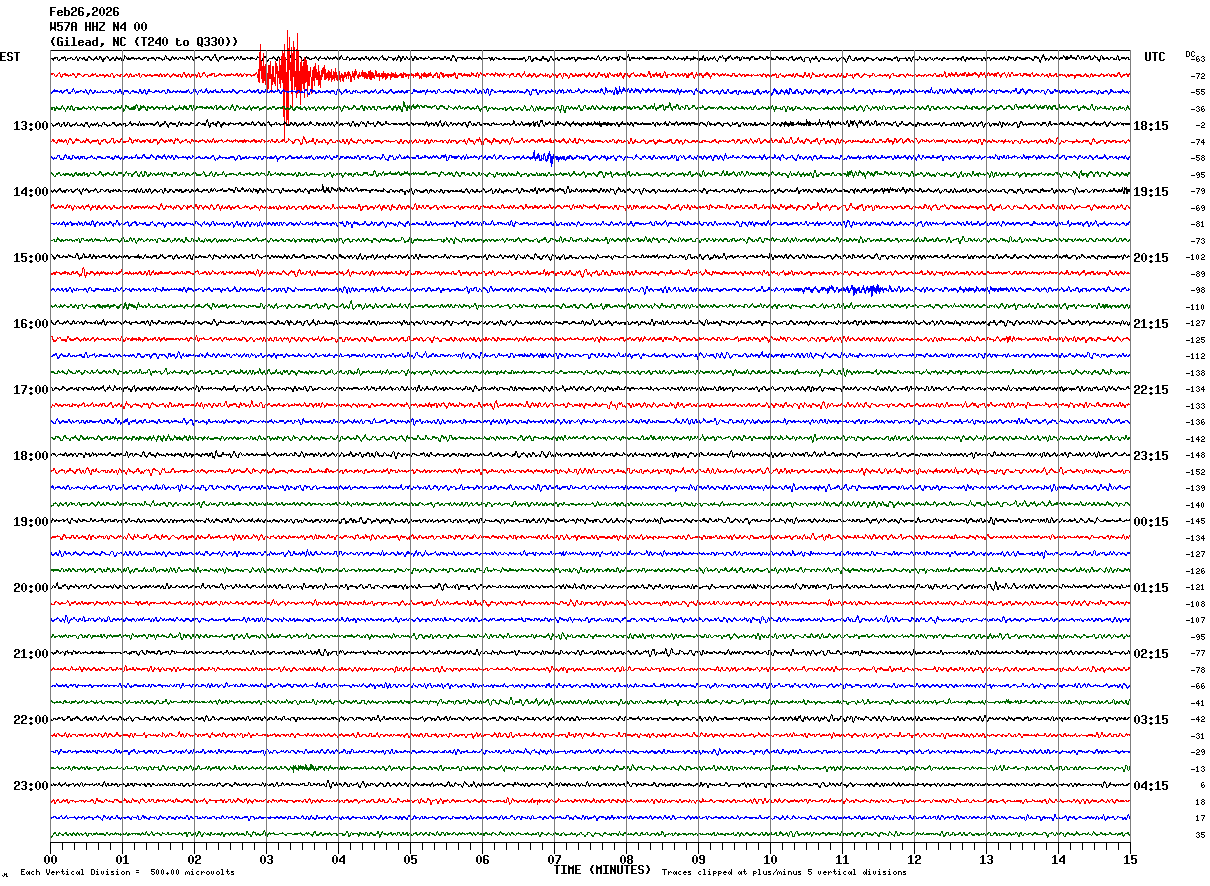Screen dimensions: 1210x886
Task: Click the 03 minute tick label
Action: pos(267,859)
